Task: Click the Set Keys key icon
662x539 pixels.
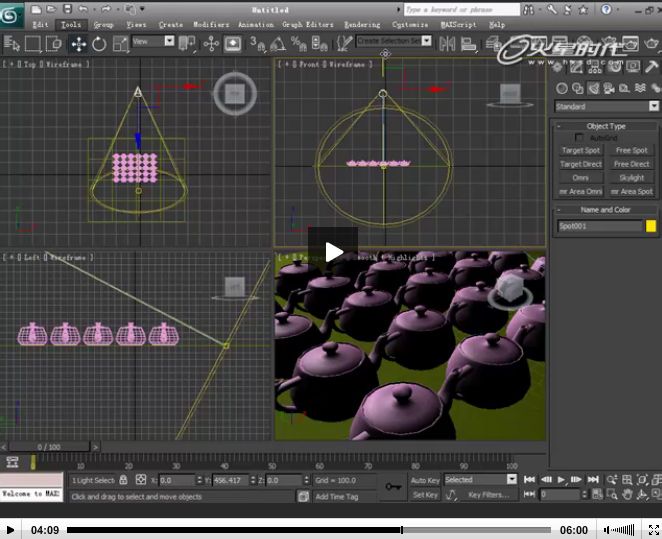Action: tap(393, 487)
